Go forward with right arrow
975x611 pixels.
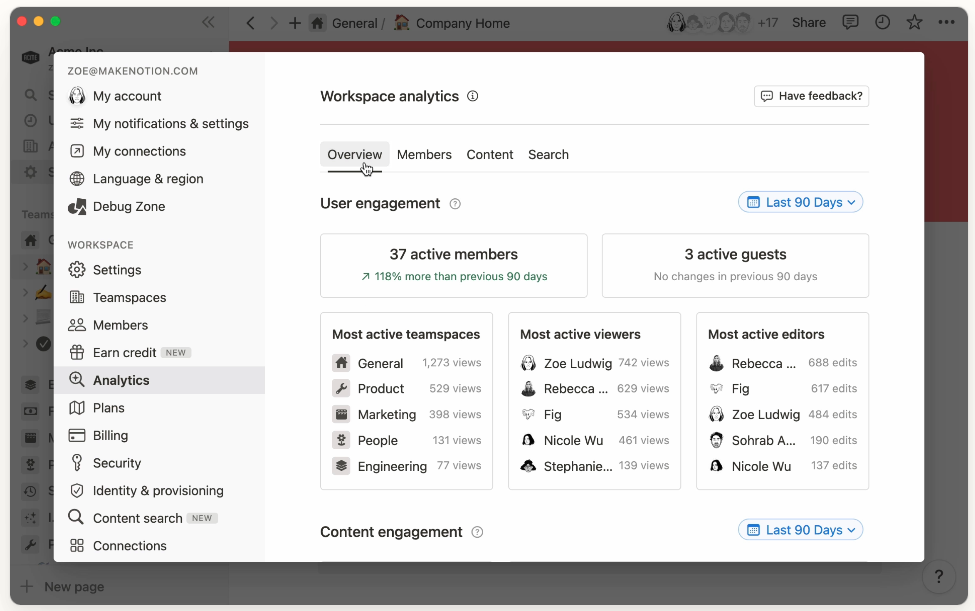click(274, 23)
